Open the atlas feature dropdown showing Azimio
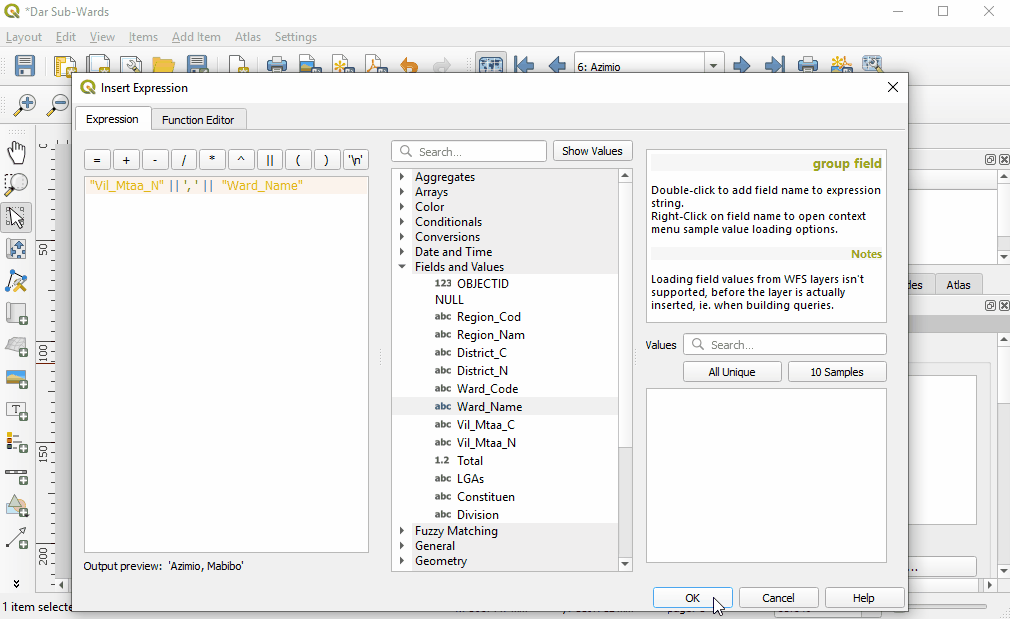 click(714, 67)
